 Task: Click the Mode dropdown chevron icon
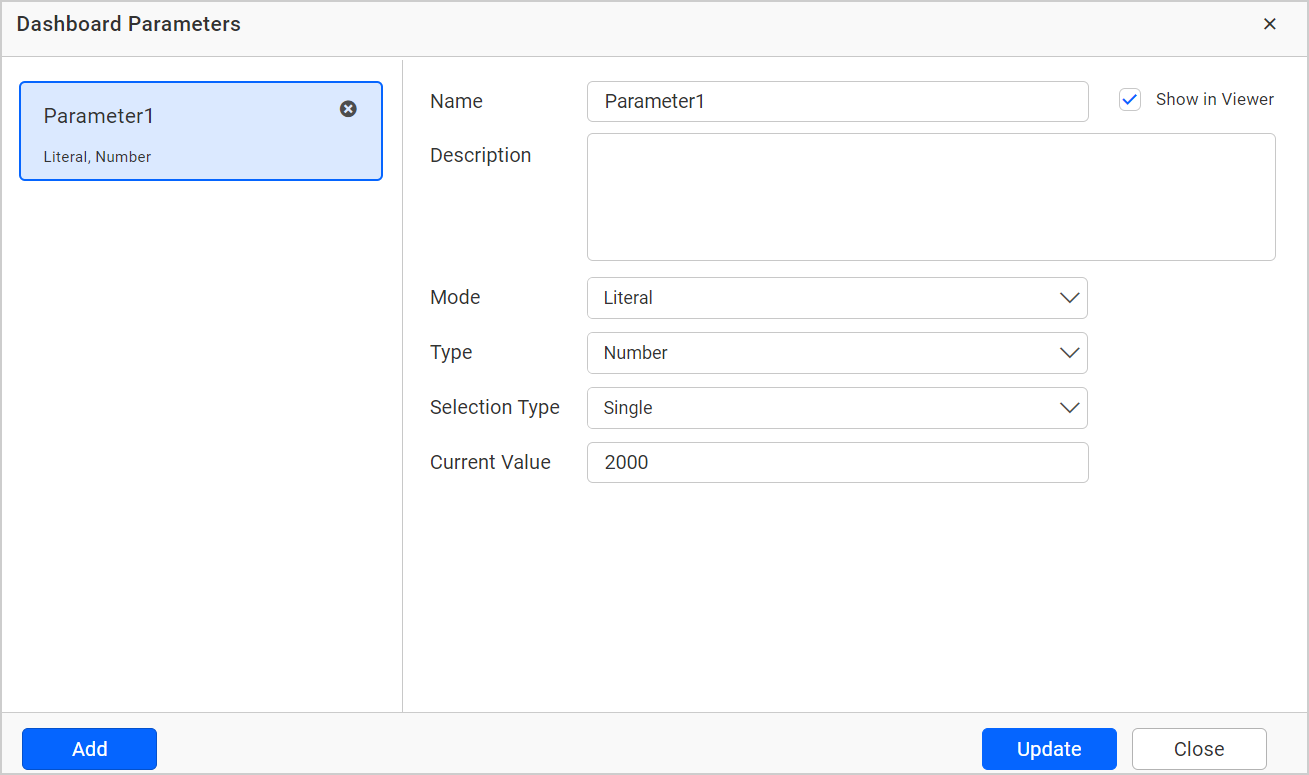pos(1069,297)
